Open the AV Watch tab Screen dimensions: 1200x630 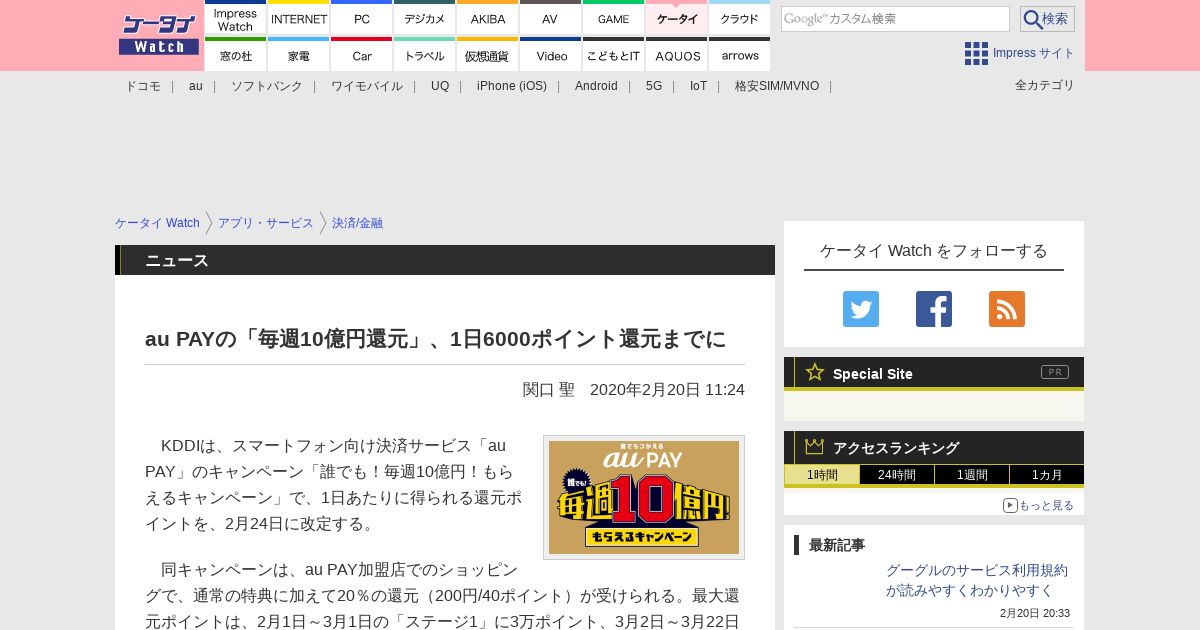tap(551, 18)
